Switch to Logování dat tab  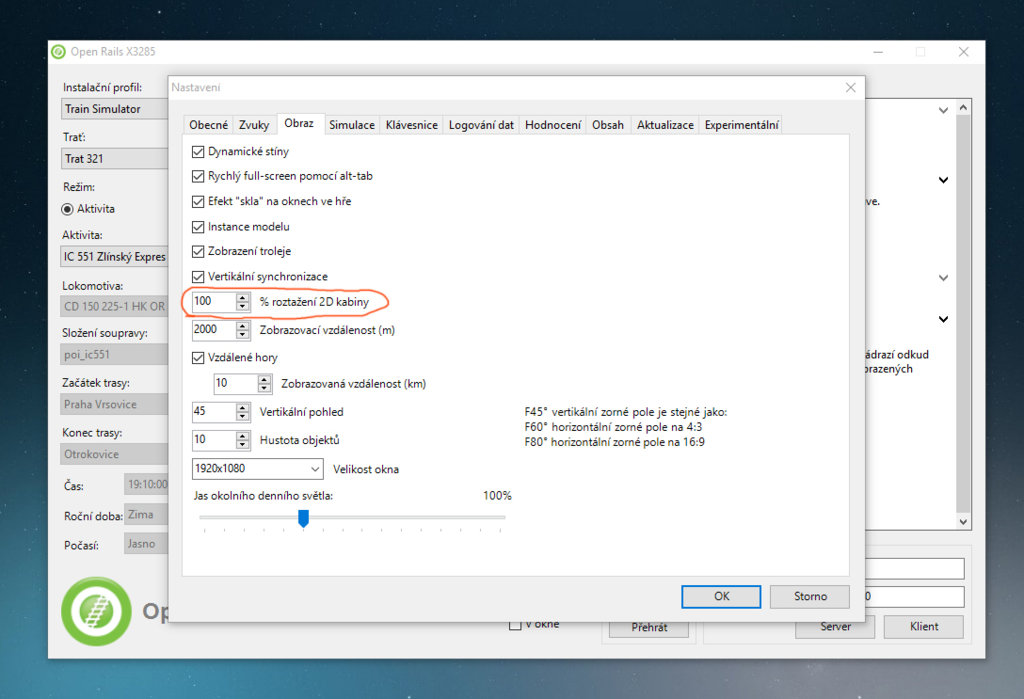tap(481, 125)
